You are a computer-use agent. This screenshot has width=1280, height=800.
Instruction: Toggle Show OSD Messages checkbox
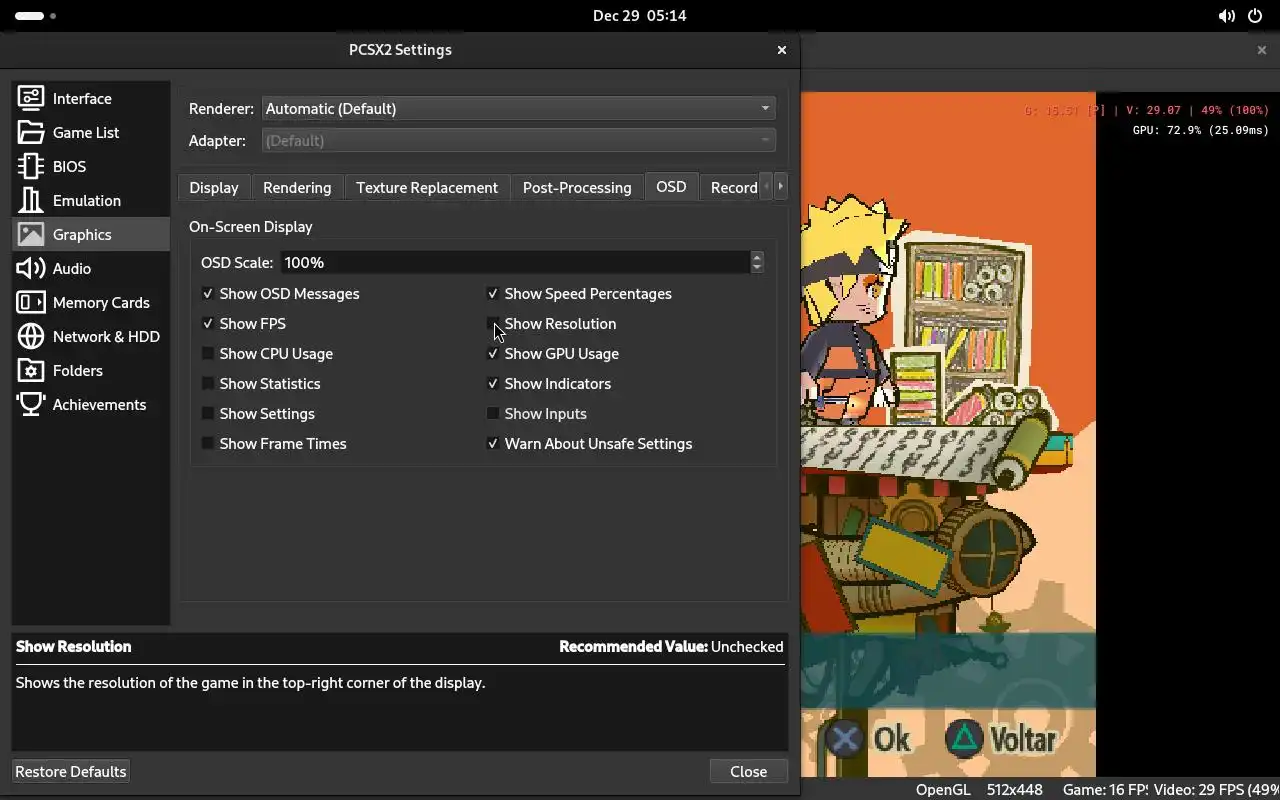tap(208, 294)
